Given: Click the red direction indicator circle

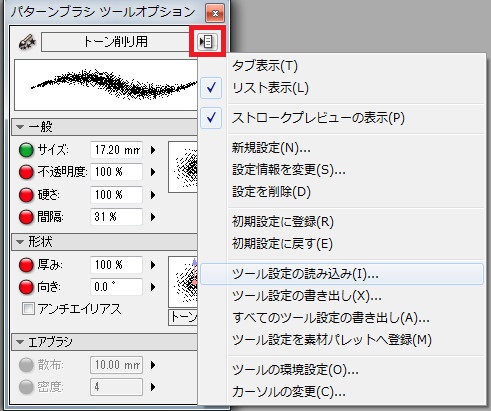Looking at the screenshot, I should (26, 287).
